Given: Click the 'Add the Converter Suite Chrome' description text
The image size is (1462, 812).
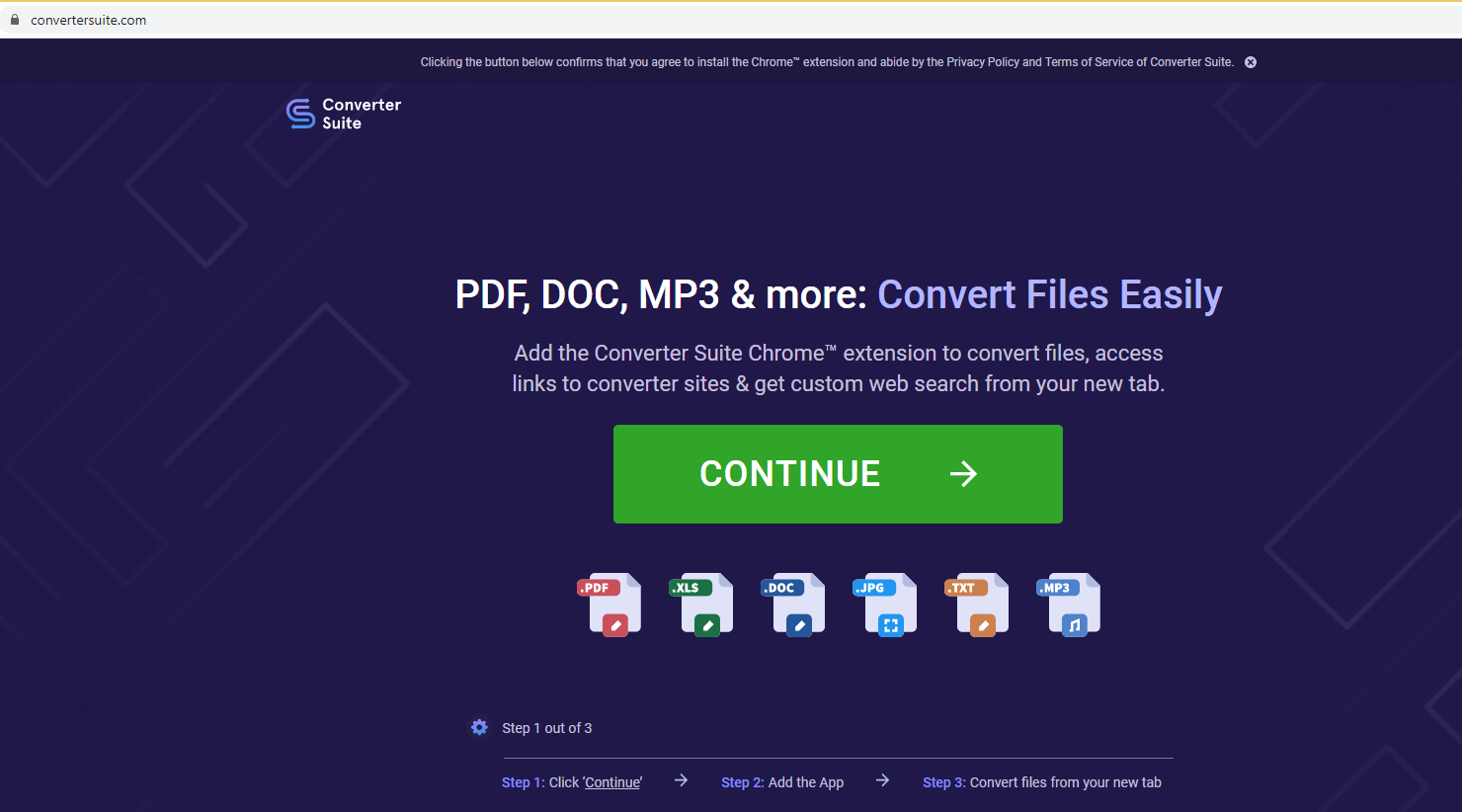Looking at the screenshot, I should click(x=838, y=368).
